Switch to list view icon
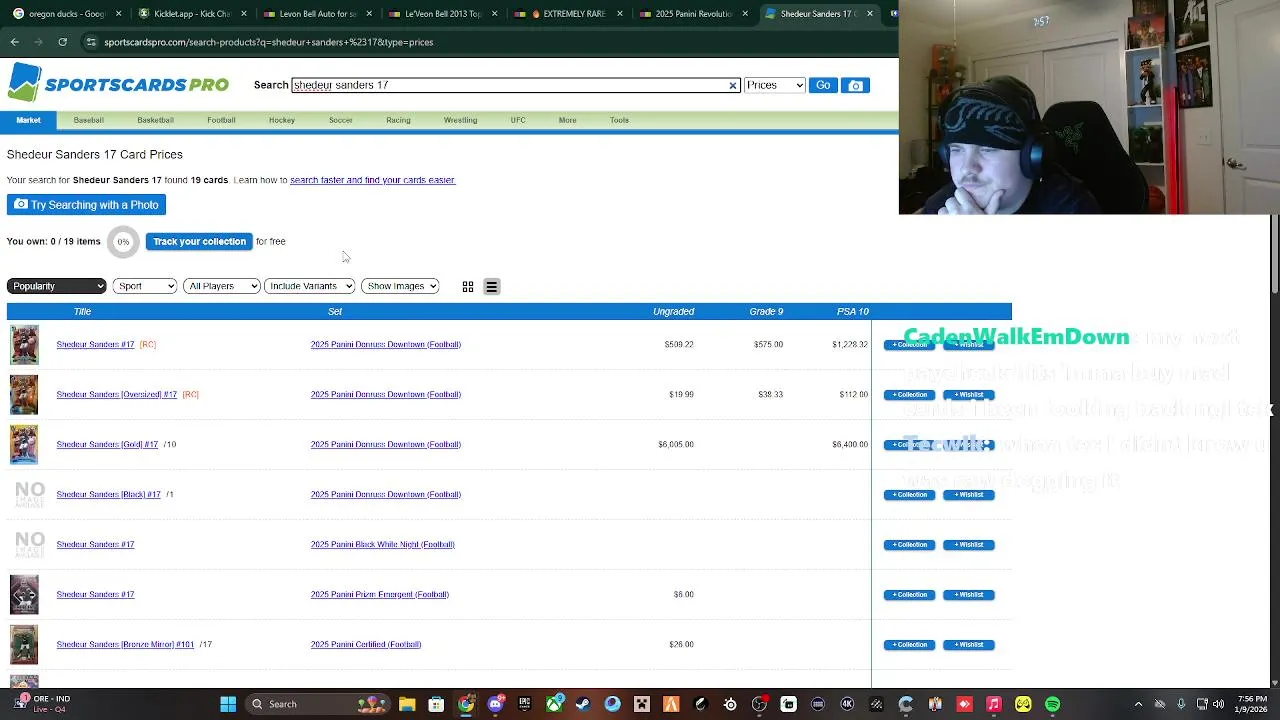 click(491, 287)
